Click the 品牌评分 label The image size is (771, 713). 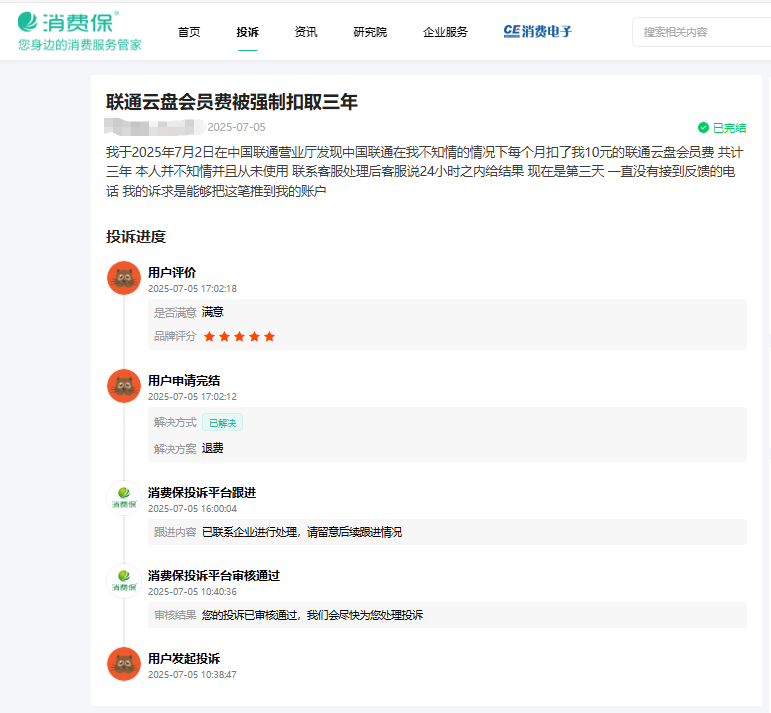[175, 336]
